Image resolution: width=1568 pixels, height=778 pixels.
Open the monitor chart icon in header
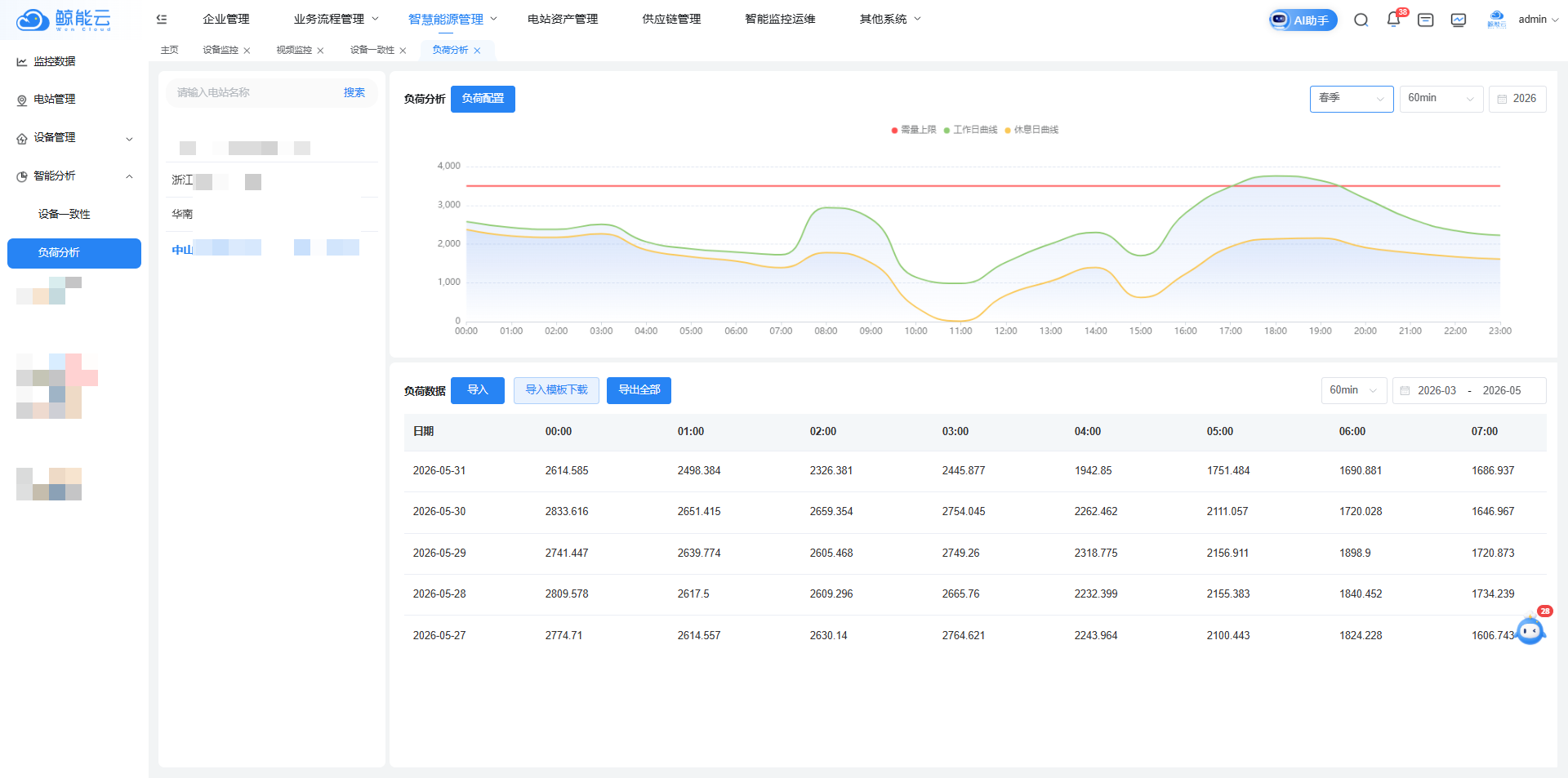(x=1459, y=20)
